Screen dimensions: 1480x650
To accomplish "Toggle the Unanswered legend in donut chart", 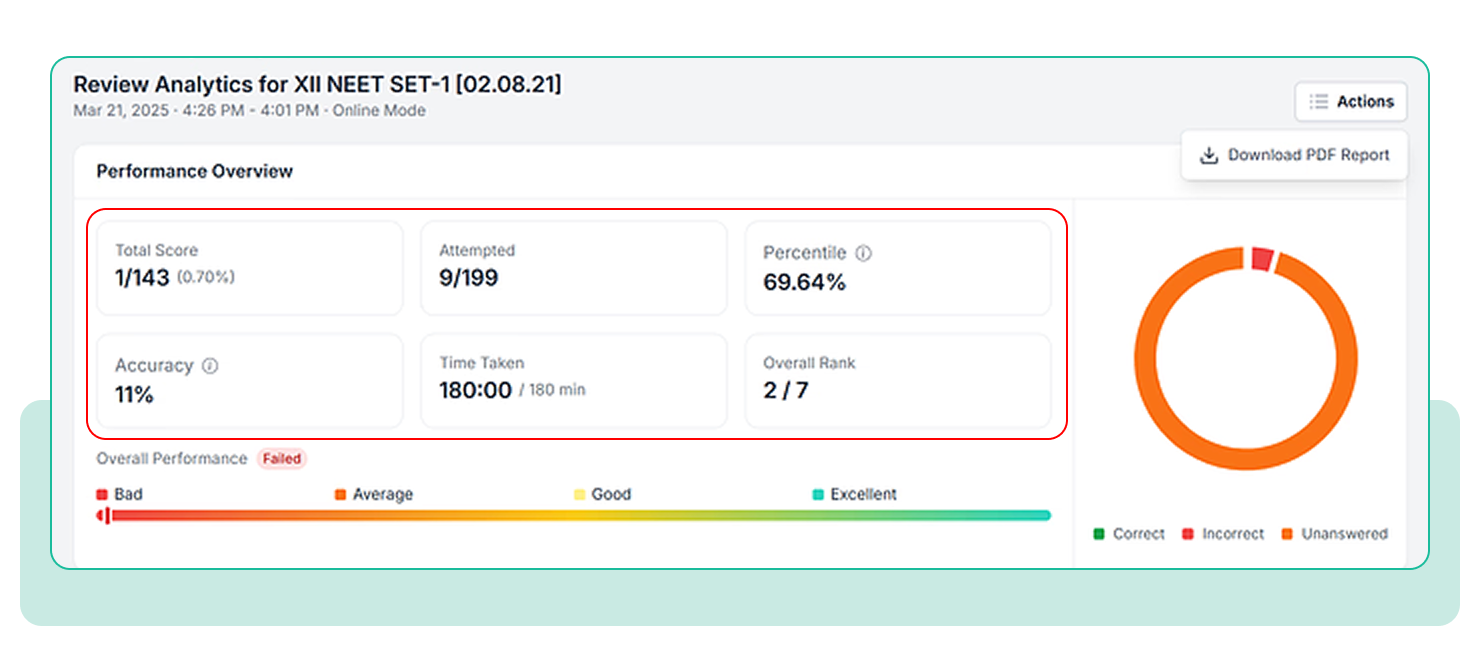I will pyautogui.click(x=1334, y=534).
